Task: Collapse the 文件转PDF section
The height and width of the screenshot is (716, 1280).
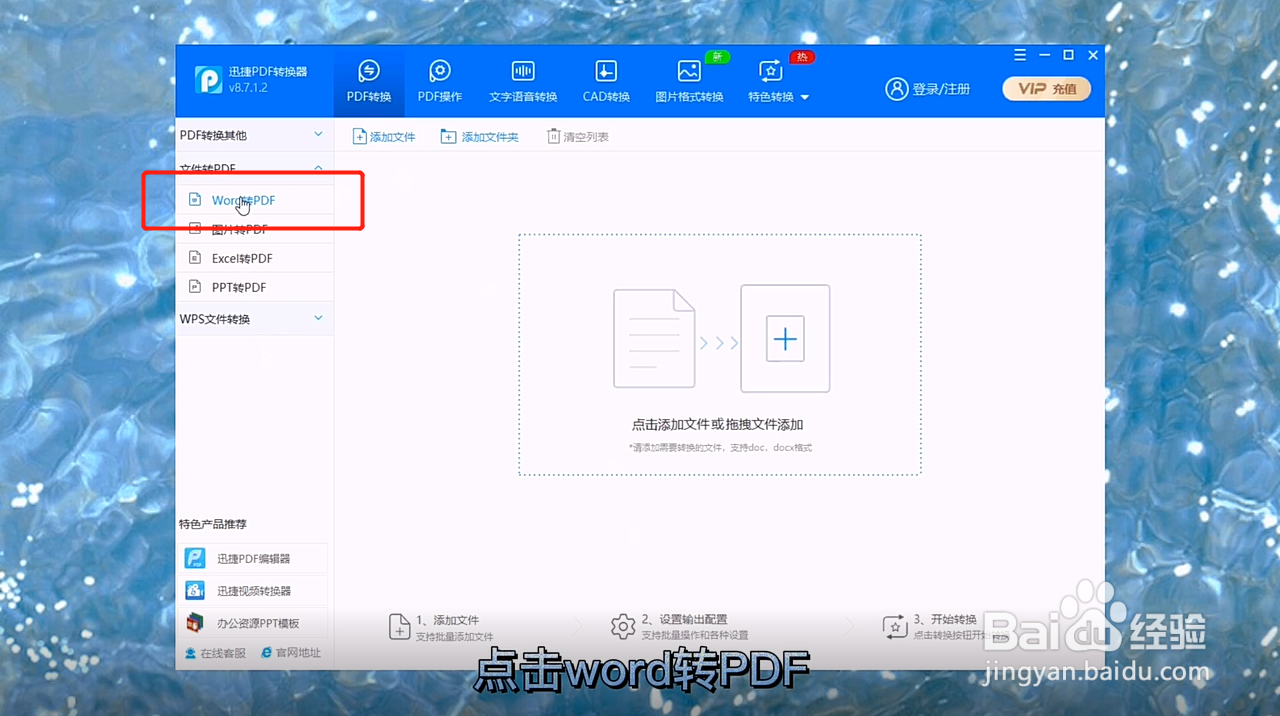Action: 254,168
